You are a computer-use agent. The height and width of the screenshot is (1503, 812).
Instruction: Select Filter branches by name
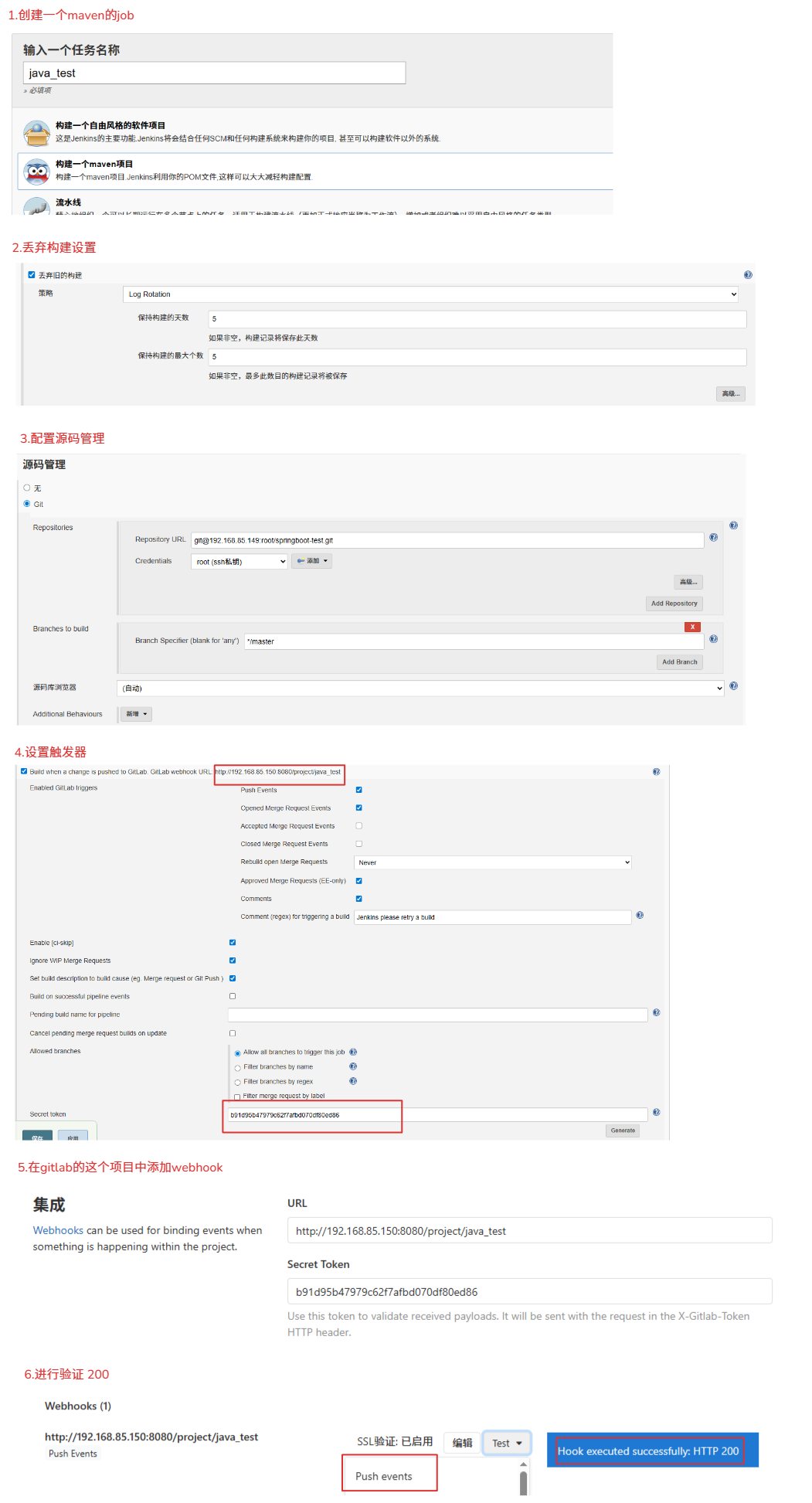[237, 1067]
